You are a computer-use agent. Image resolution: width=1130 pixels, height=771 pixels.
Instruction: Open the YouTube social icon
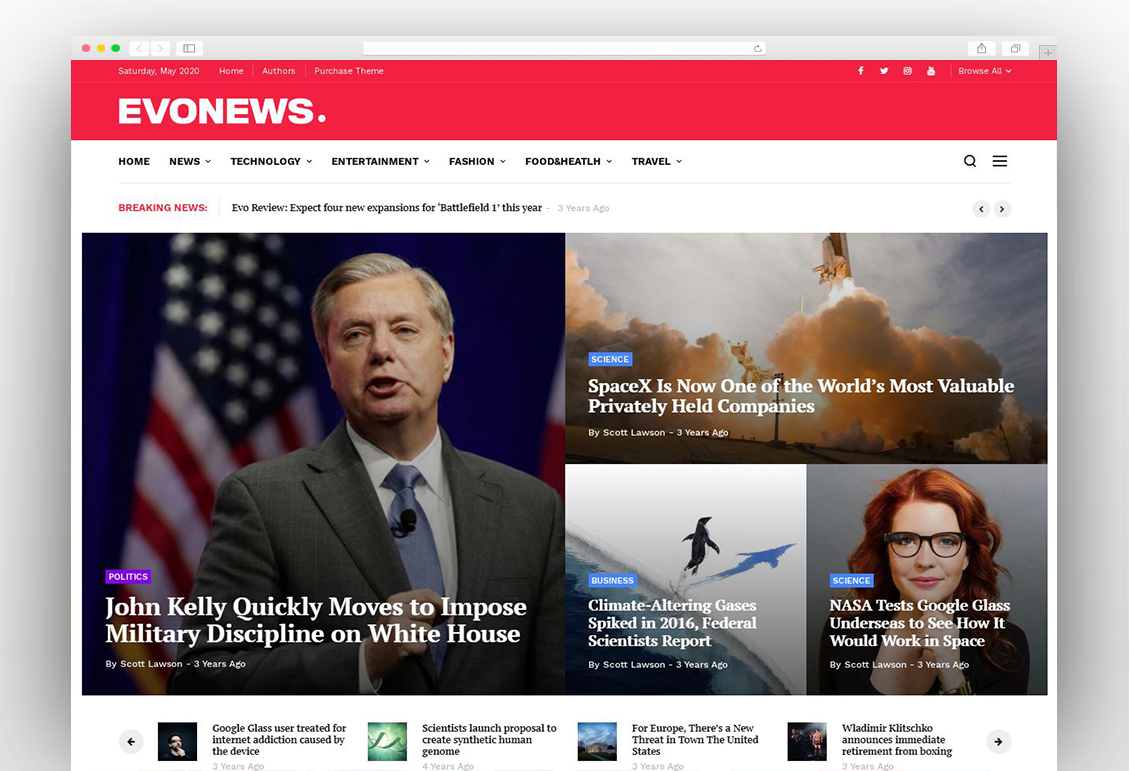pyautogui.click(x=931, y=71)
